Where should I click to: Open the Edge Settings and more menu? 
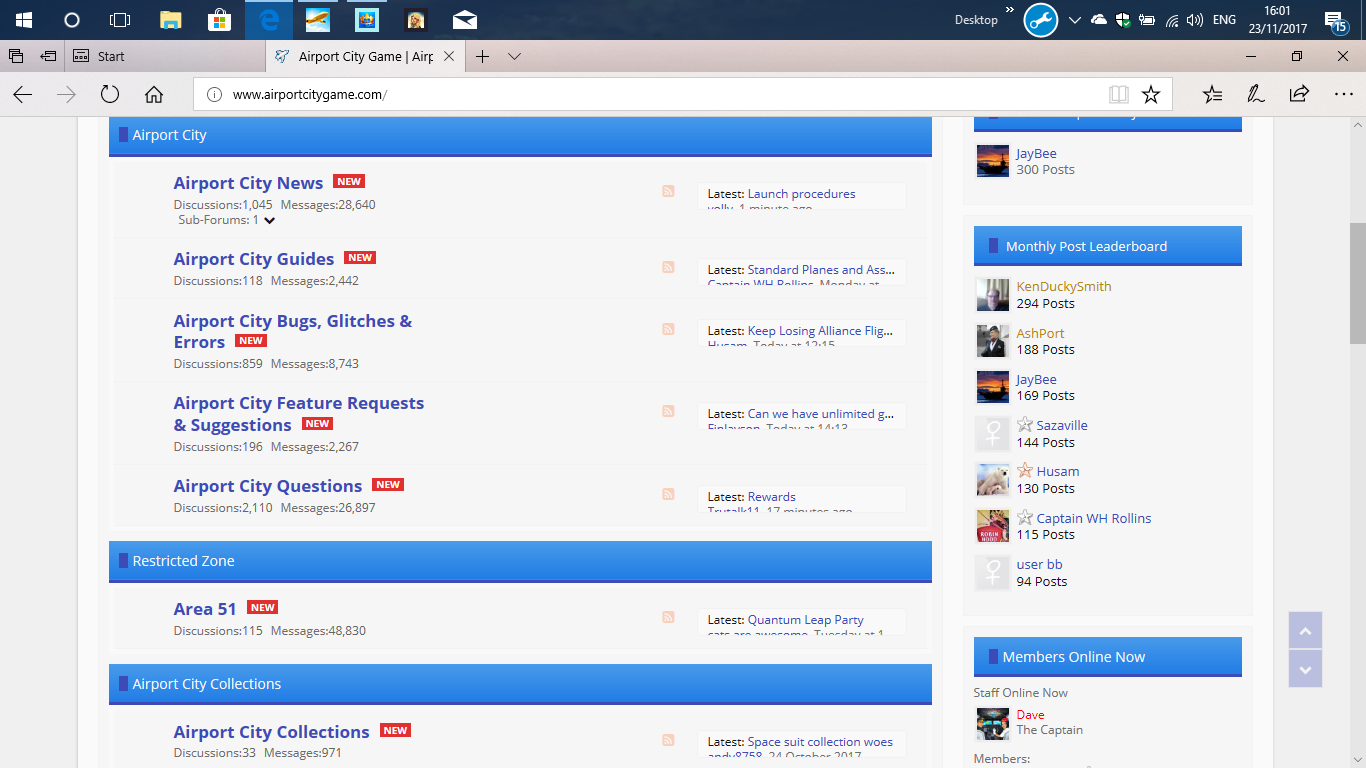click(x=1343, y=94)
